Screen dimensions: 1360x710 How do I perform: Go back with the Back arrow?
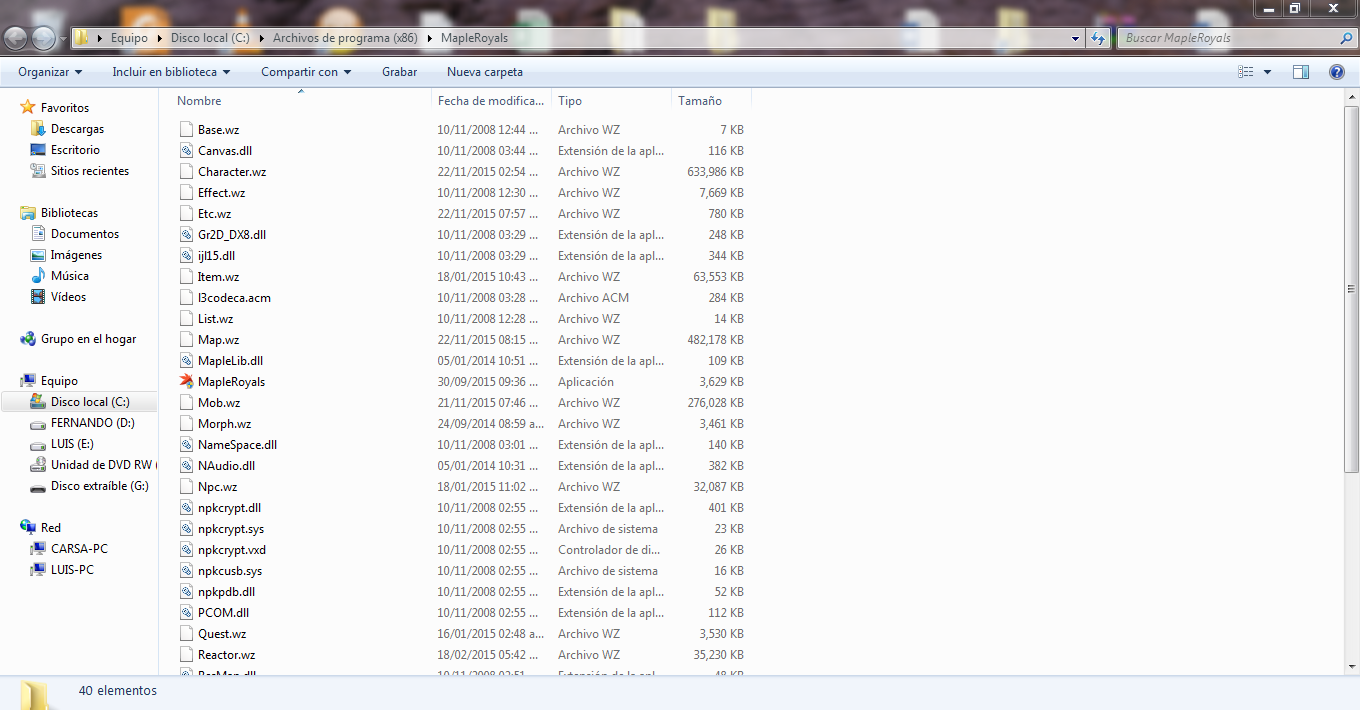(x=16, y=38)
